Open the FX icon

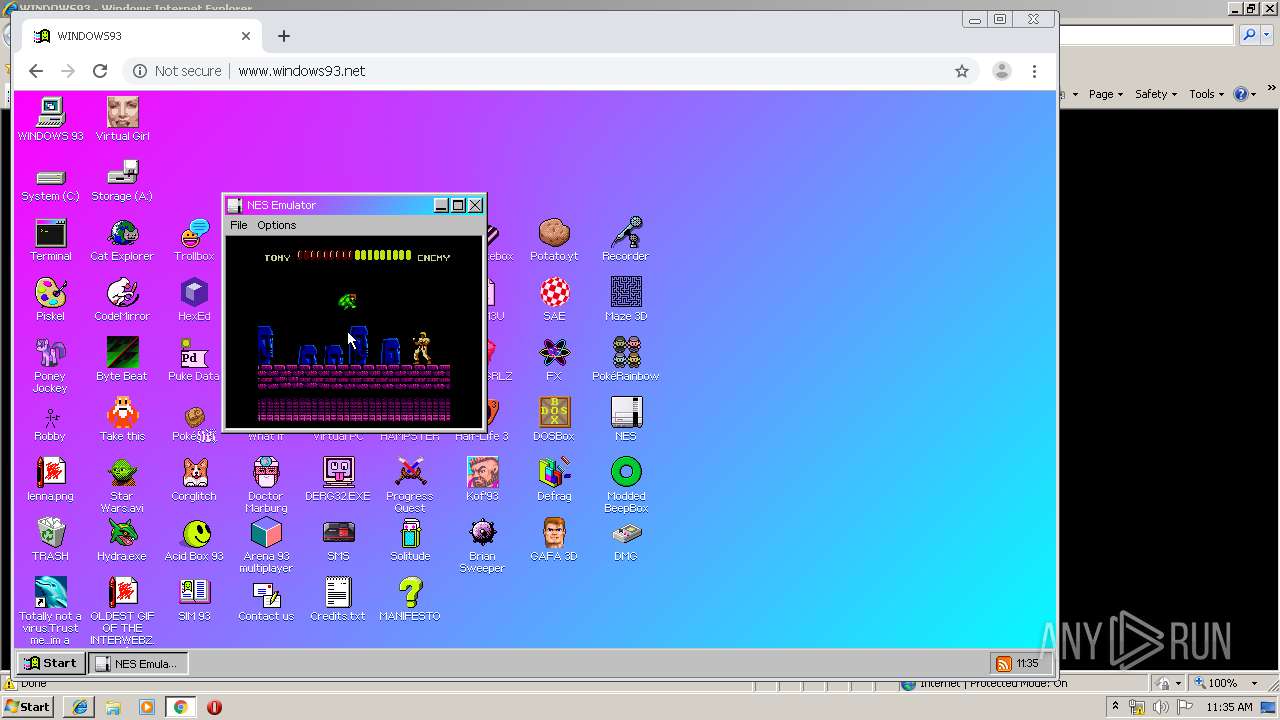pos(554,359)
